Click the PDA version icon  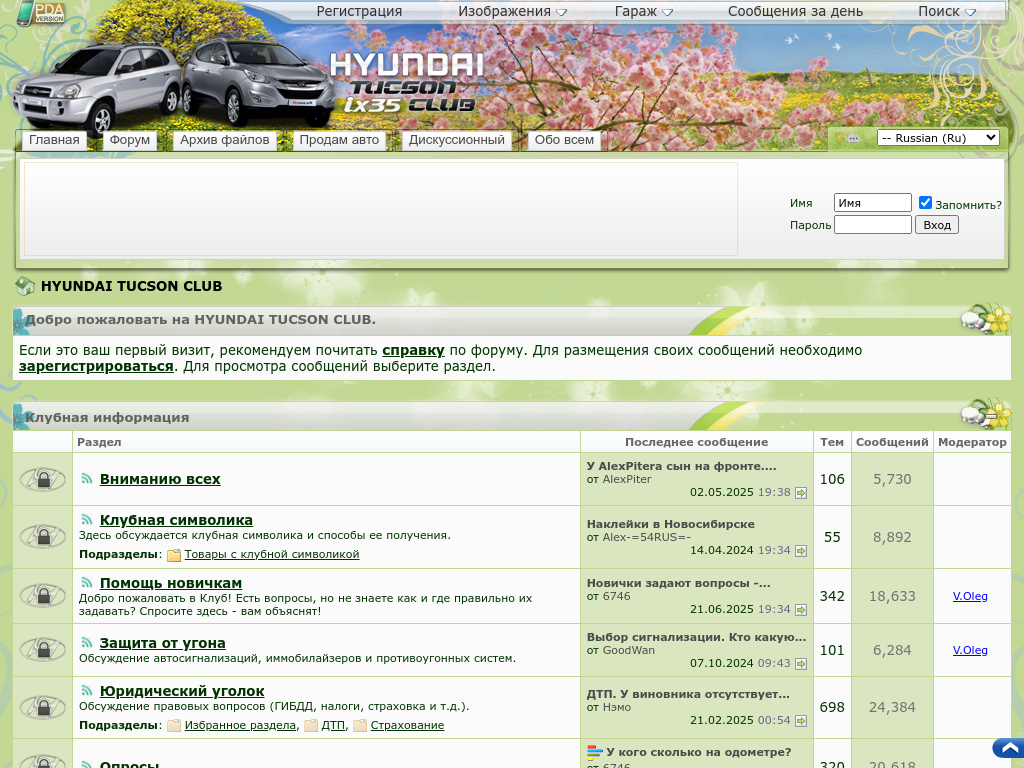41,13
